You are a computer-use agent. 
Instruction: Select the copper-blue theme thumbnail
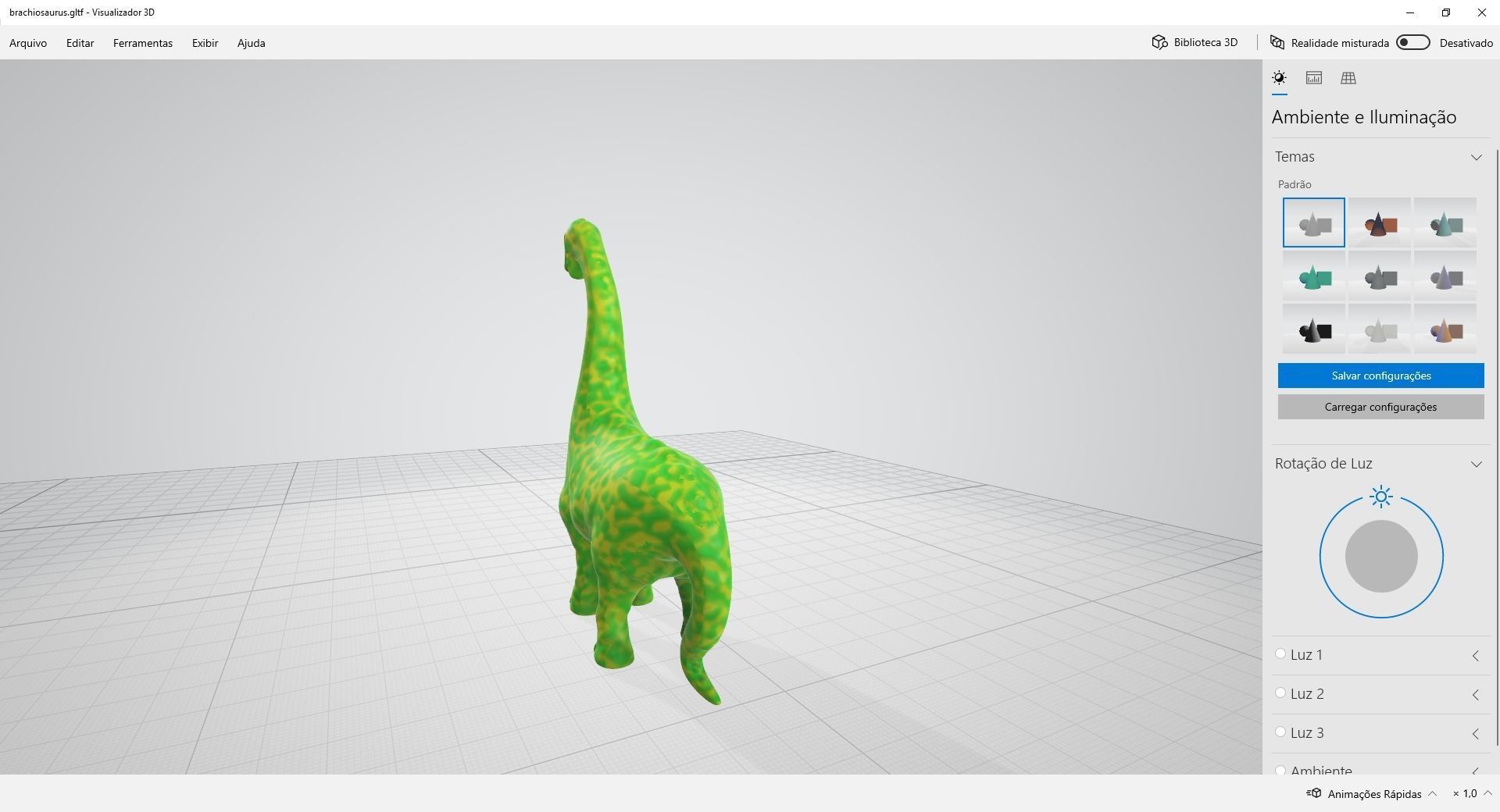(1445, 329)
